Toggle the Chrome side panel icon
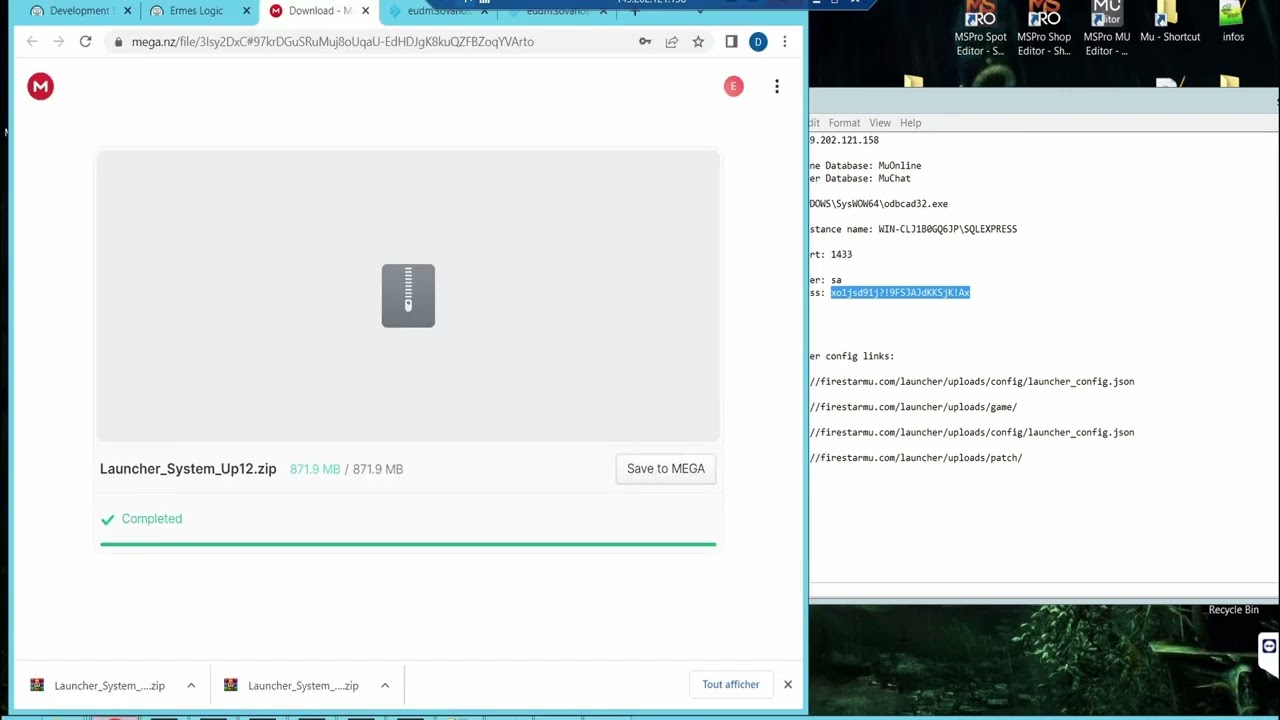Image resolution: width=1280 pixels, height=720 pixels. point(731,42)
